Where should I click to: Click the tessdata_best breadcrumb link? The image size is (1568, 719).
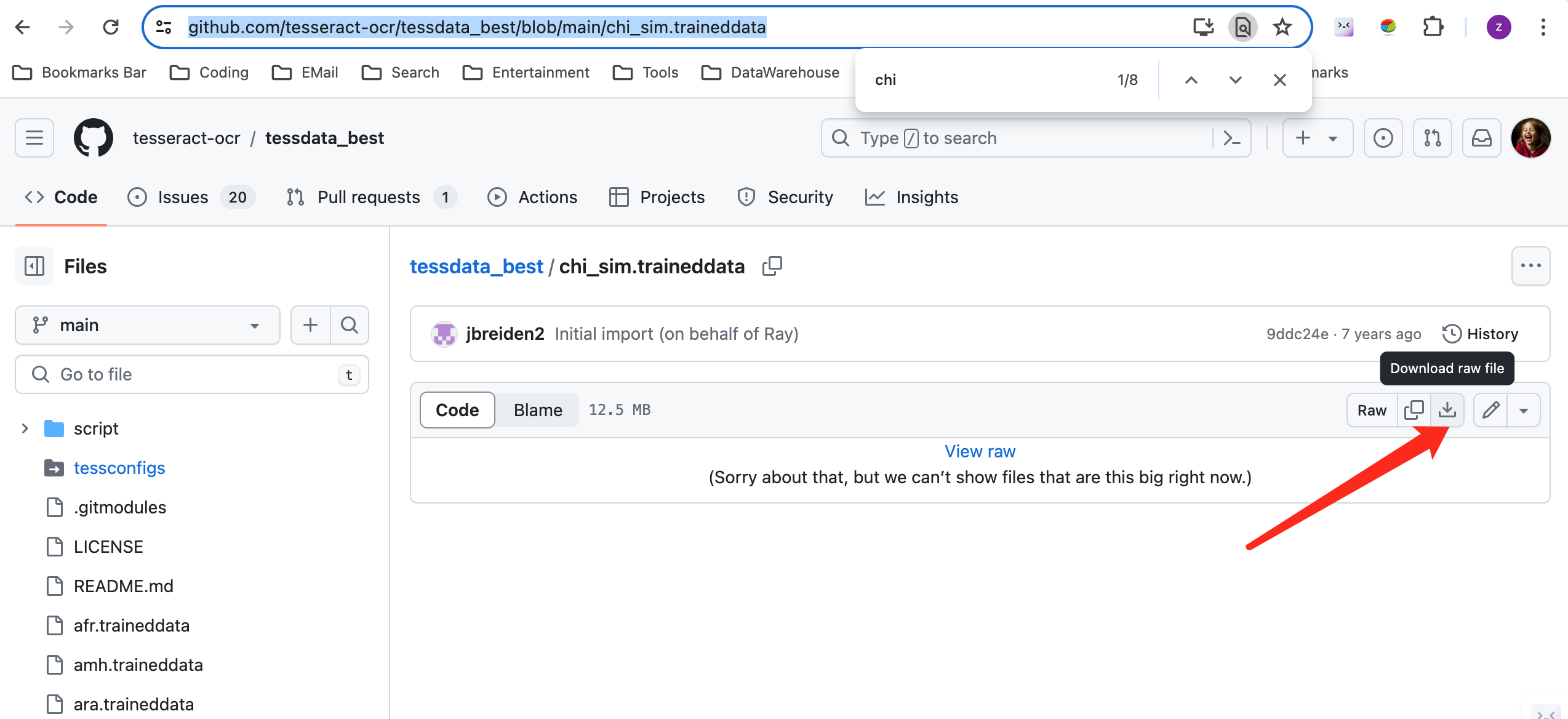point(476,266)
